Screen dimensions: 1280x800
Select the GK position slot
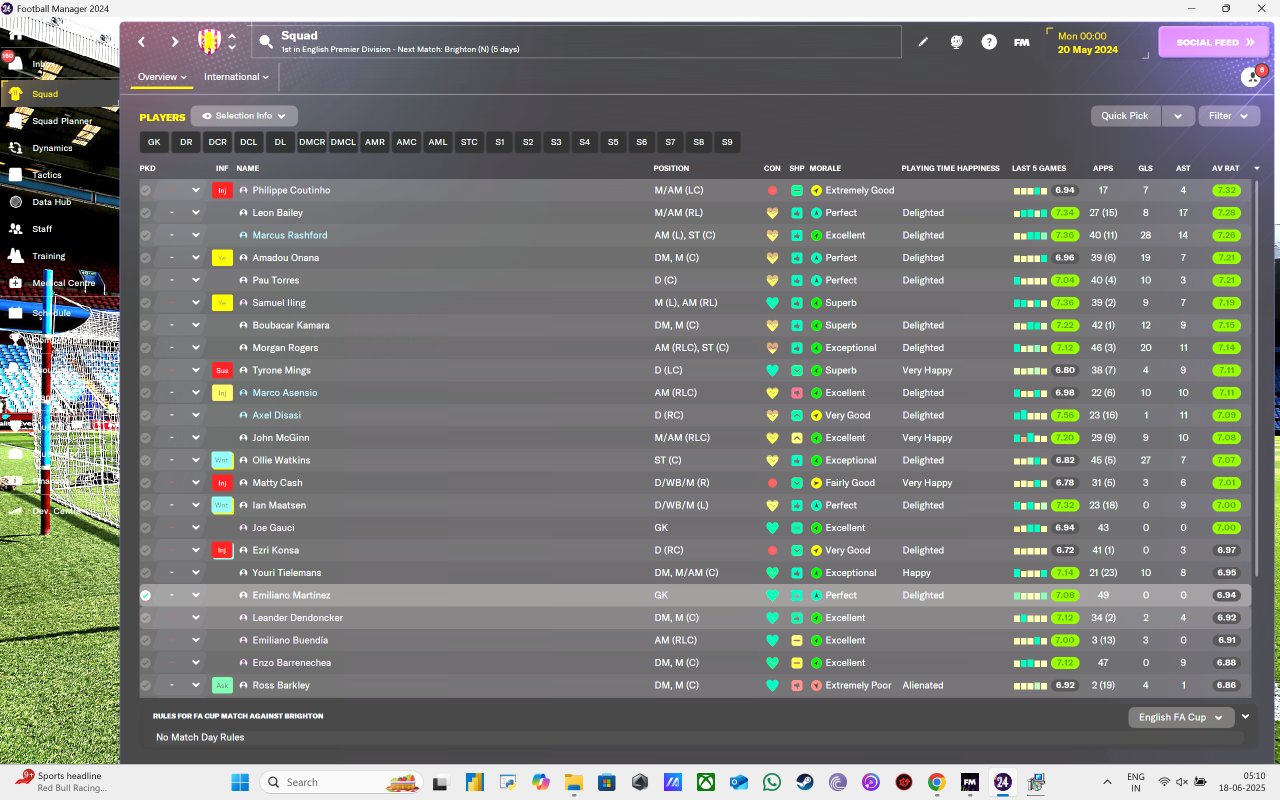(154, 142)
